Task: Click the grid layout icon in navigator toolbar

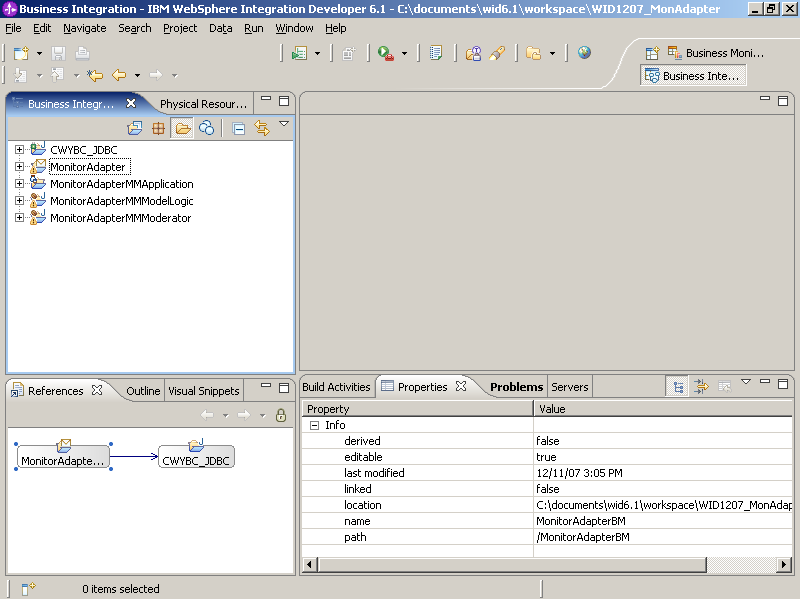Action: pyautogui.click(x=158, y=129)
